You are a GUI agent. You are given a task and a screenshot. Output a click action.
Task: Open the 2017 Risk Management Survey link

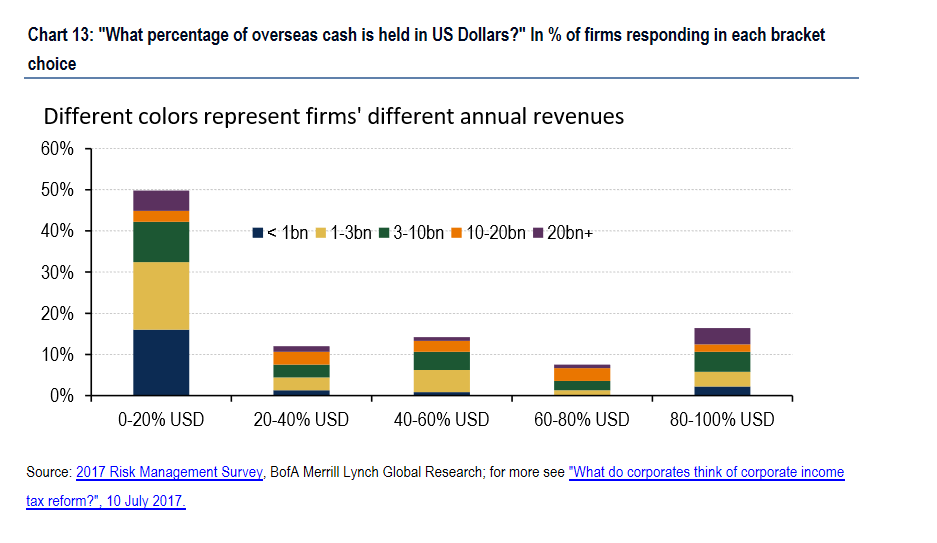point(169,472)
